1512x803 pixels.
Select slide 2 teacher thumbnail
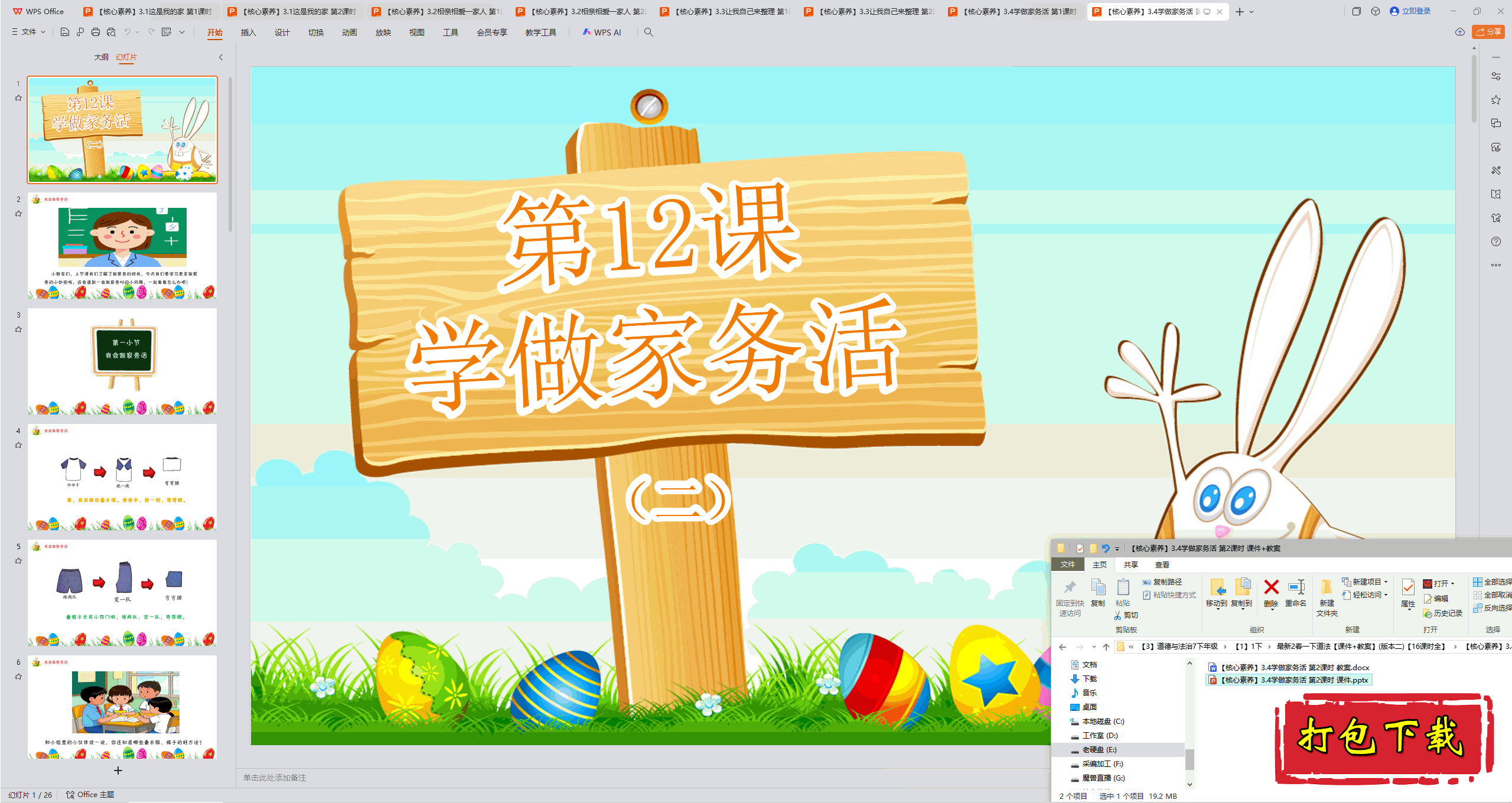122,246
